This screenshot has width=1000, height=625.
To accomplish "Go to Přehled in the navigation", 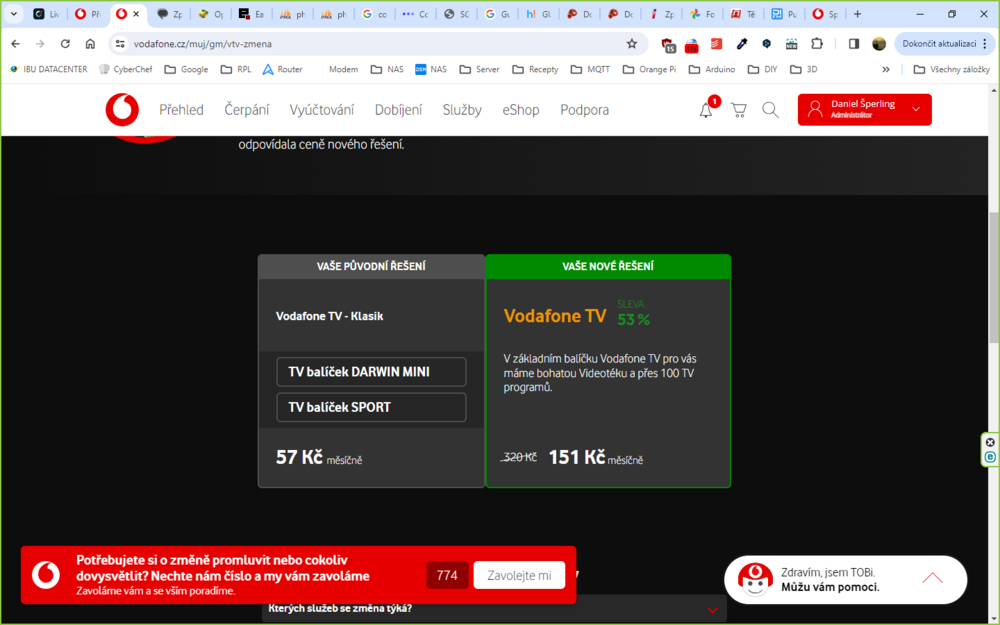I will [181, 110].
